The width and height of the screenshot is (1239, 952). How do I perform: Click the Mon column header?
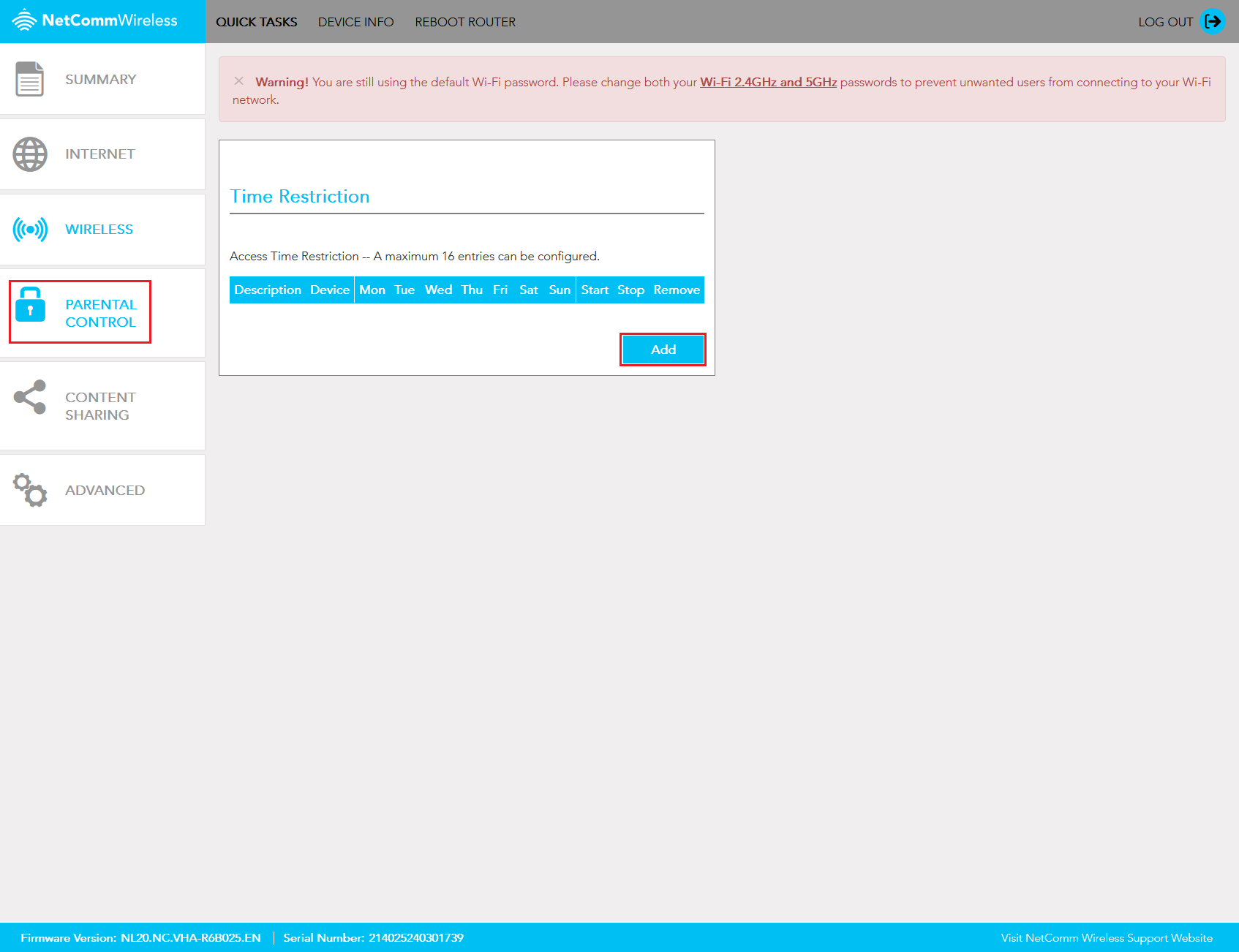click(x=373, y=290)
